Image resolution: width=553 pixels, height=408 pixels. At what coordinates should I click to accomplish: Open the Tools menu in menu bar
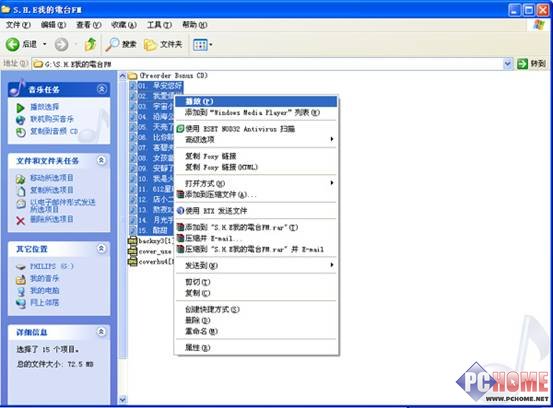click(159, 25)
